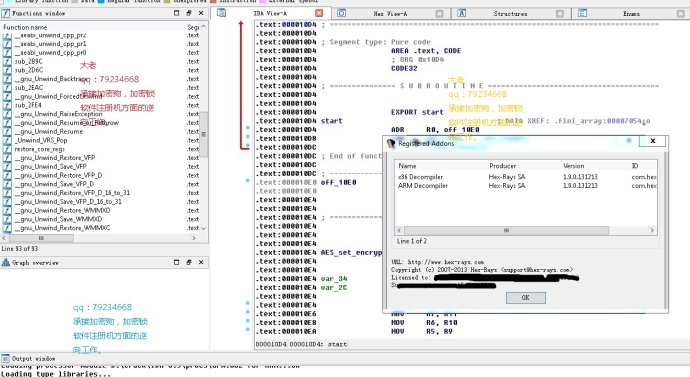Maximize the Graph overview panel

pos(176,262)
